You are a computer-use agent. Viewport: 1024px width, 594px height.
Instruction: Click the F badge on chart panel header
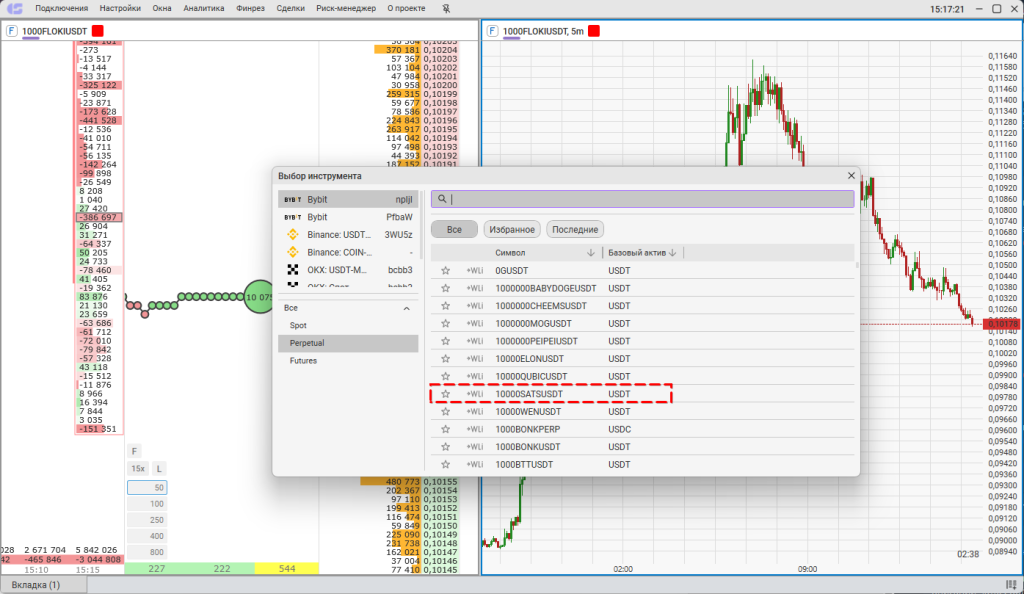point(492,31)
